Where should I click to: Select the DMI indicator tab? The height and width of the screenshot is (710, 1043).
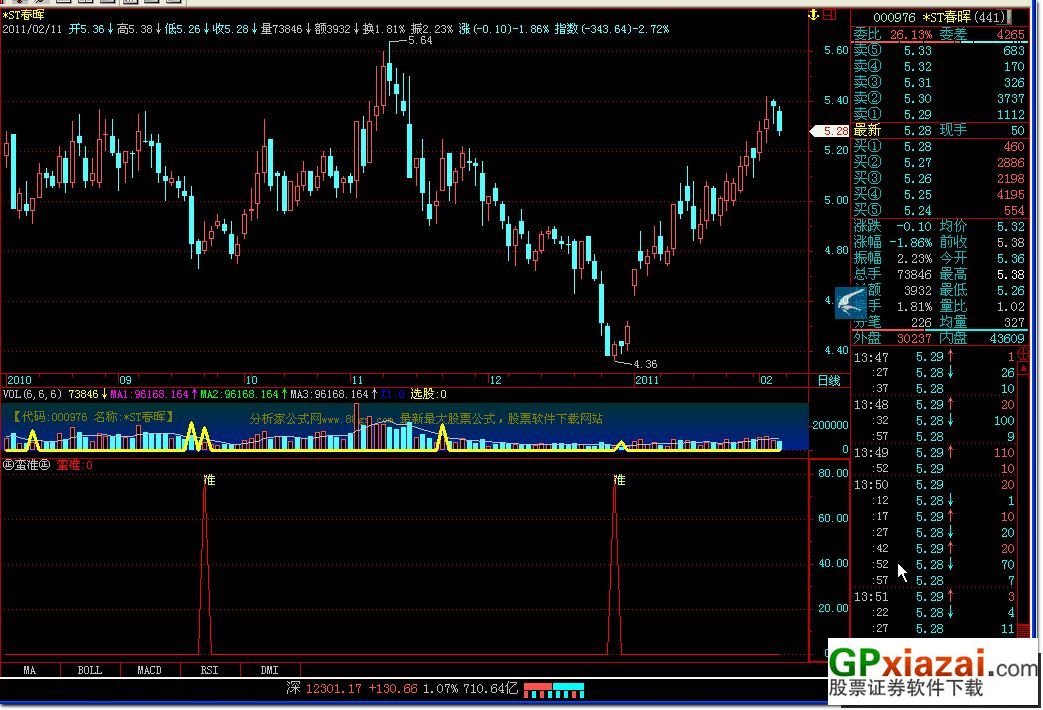coord(269,670)
